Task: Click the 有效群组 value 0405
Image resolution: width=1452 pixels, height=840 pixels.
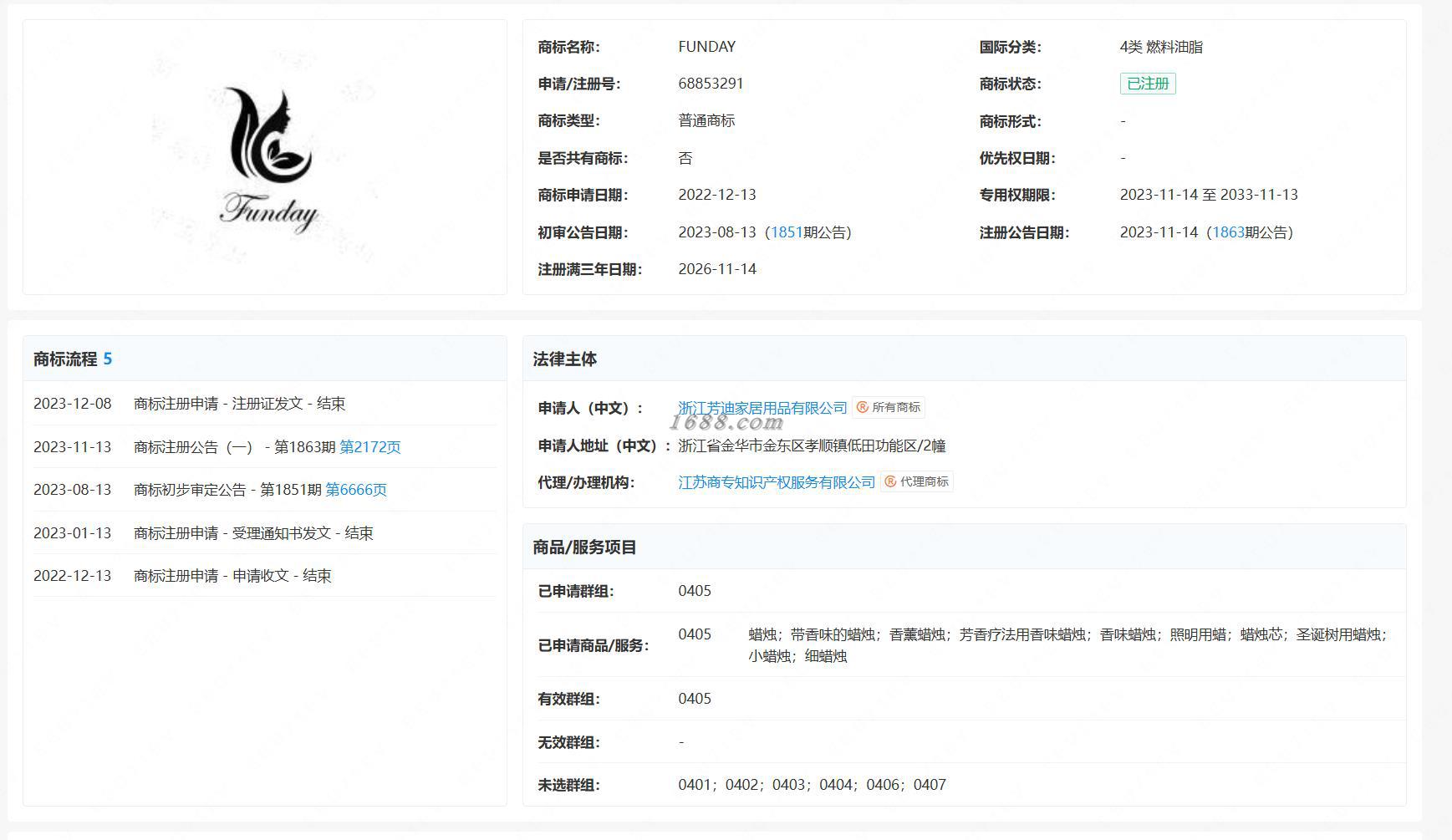Action: click(x=695, y=699)
